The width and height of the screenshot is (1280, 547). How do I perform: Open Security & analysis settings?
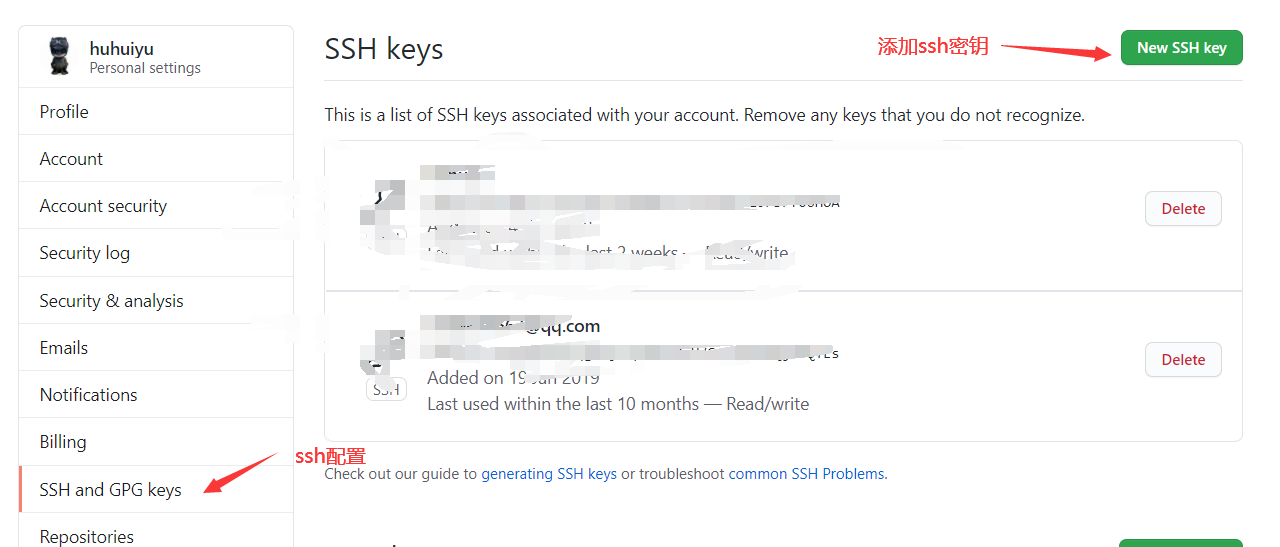point(111,301)
